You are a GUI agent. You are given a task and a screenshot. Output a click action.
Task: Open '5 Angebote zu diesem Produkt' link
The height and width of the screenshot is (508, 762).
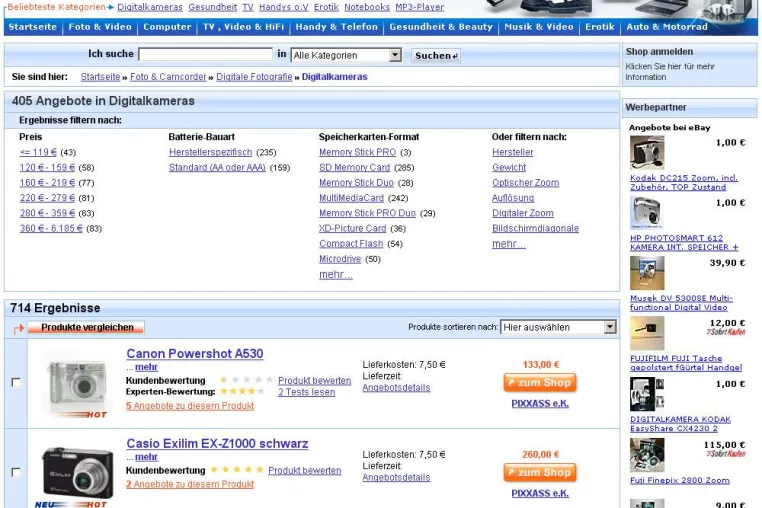click(x=190, y=406)
